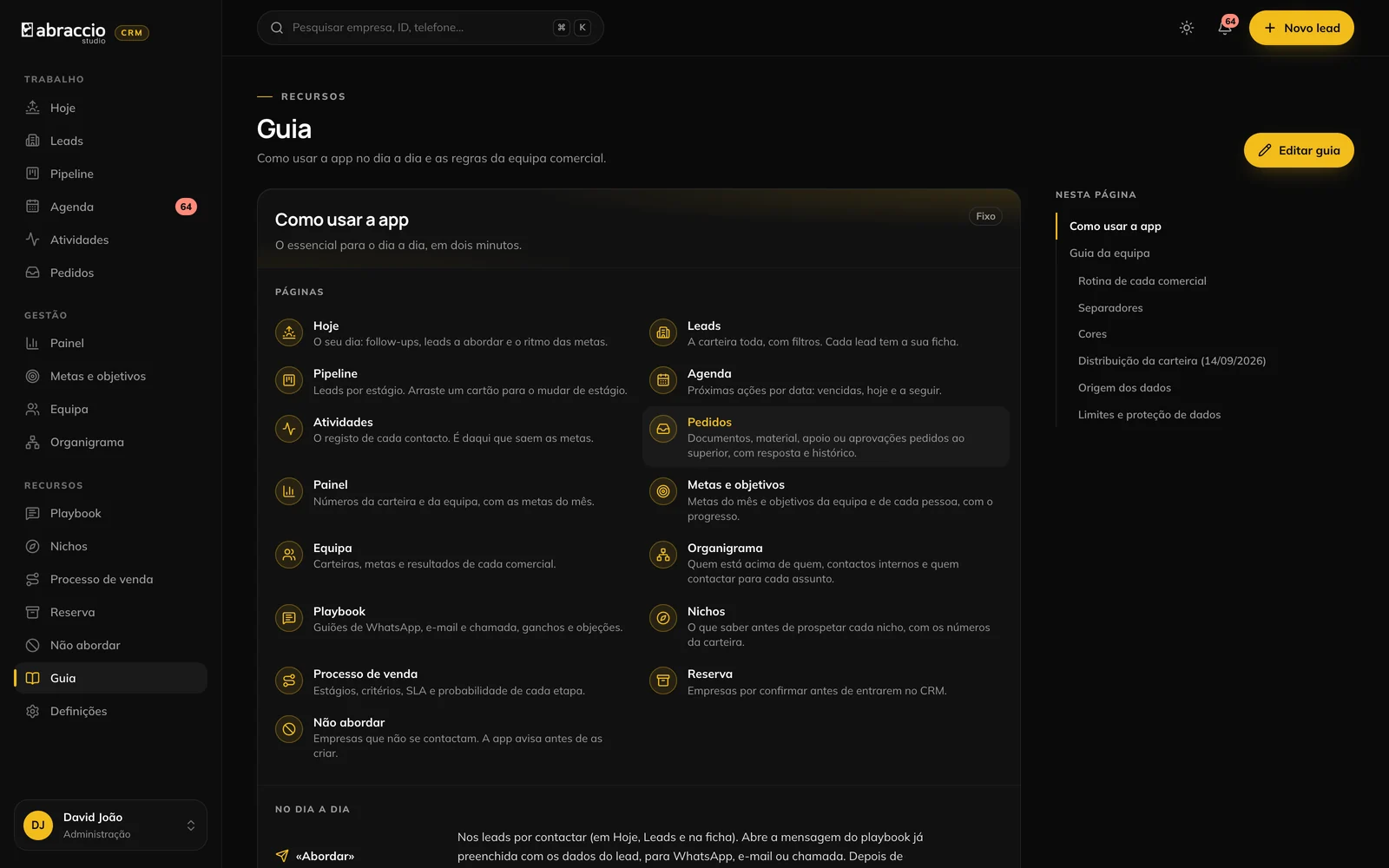Open the Leads page card in Páginas
This screenshot has width=1389, height=868.
click(x=826, y=333)
